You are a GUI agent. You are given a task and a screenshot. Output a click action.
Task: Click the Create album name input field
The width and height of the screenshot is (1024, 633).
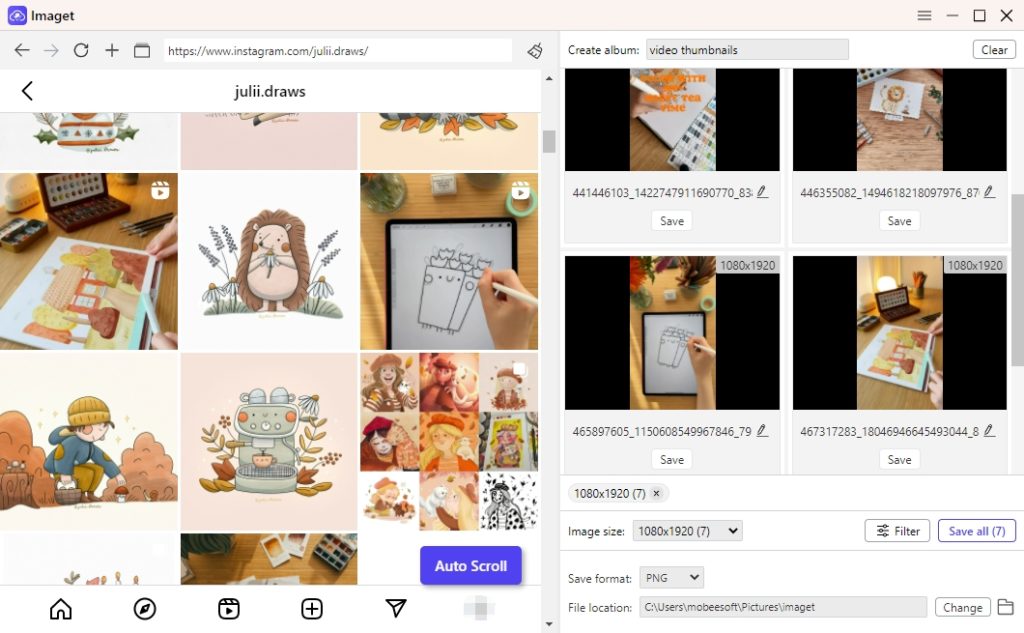[747, 49]
